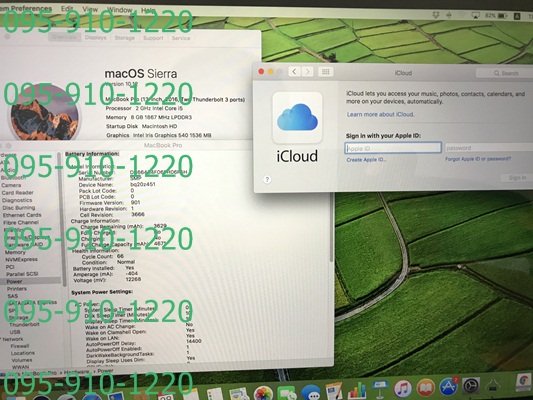Select Diagnostics in the hardware list

coord(17,200)
